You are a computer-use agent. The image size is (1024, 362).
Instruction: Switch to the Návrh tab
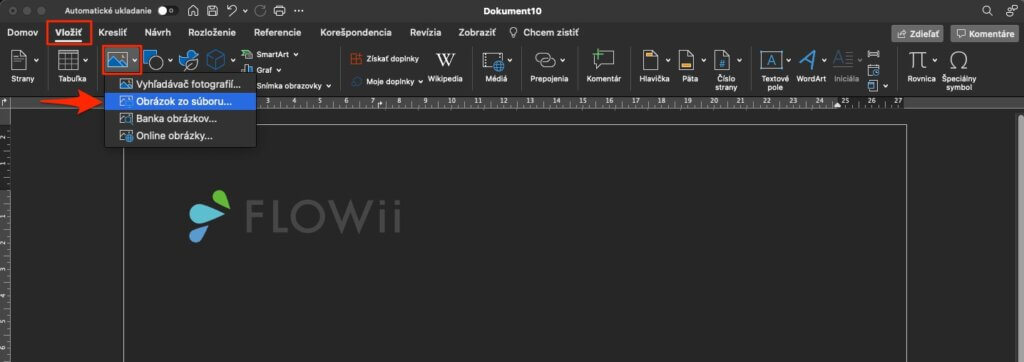point(157,32)
